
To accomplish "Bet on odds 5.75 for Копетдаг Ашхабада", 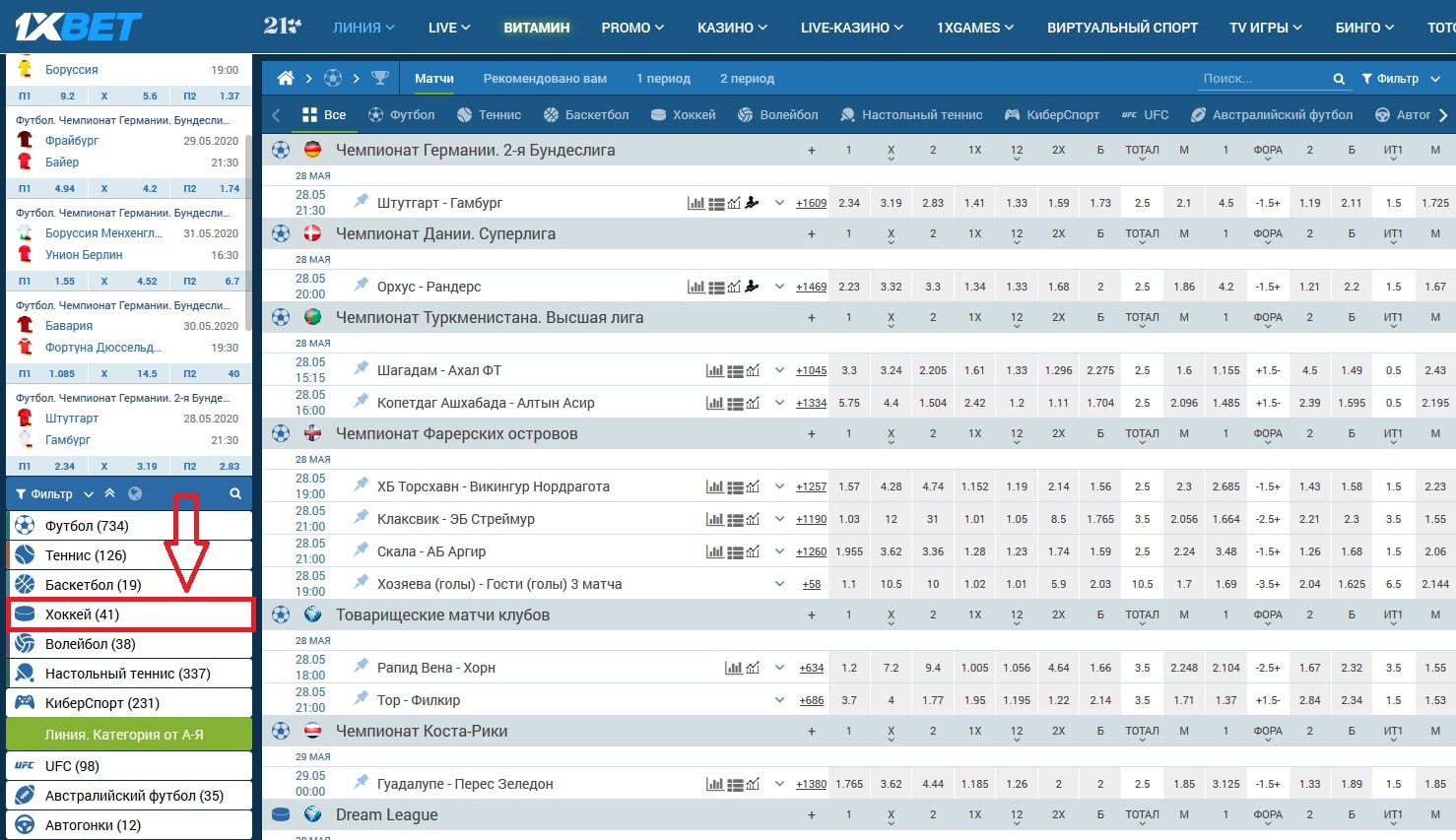I will (x=849, y=403).
